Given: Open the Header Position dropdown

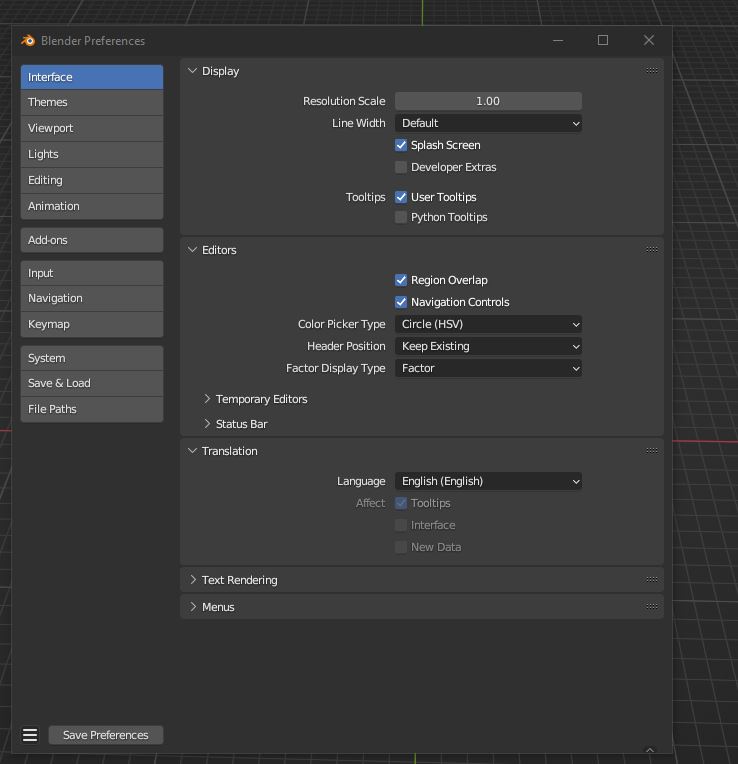Looking at the screenshot, I should click(x=488, y=346).
